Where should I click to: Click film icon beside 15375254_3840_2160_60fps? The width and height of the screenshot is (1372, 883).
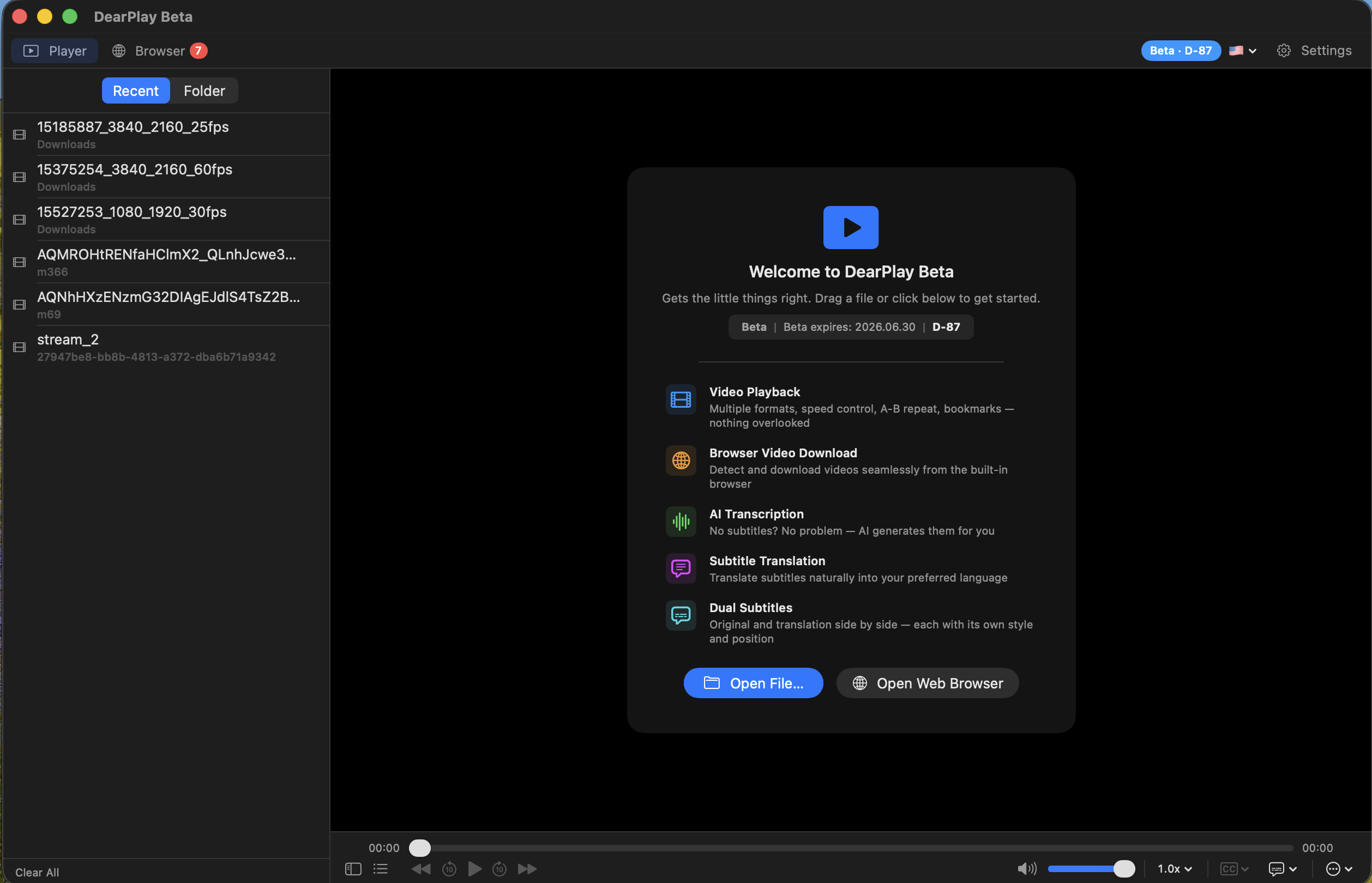tap(20, 177)
